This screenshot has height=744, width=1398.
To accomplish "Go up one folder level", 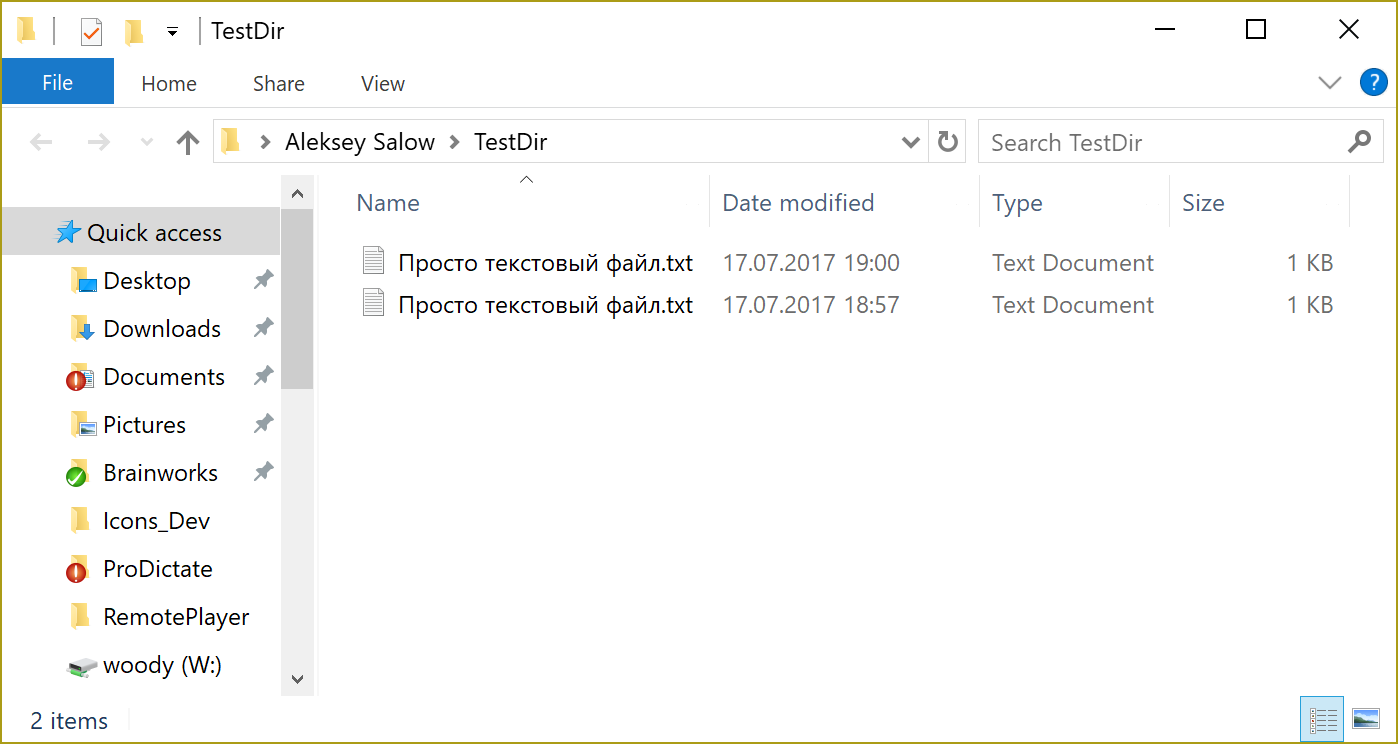I will coord(187,143).
